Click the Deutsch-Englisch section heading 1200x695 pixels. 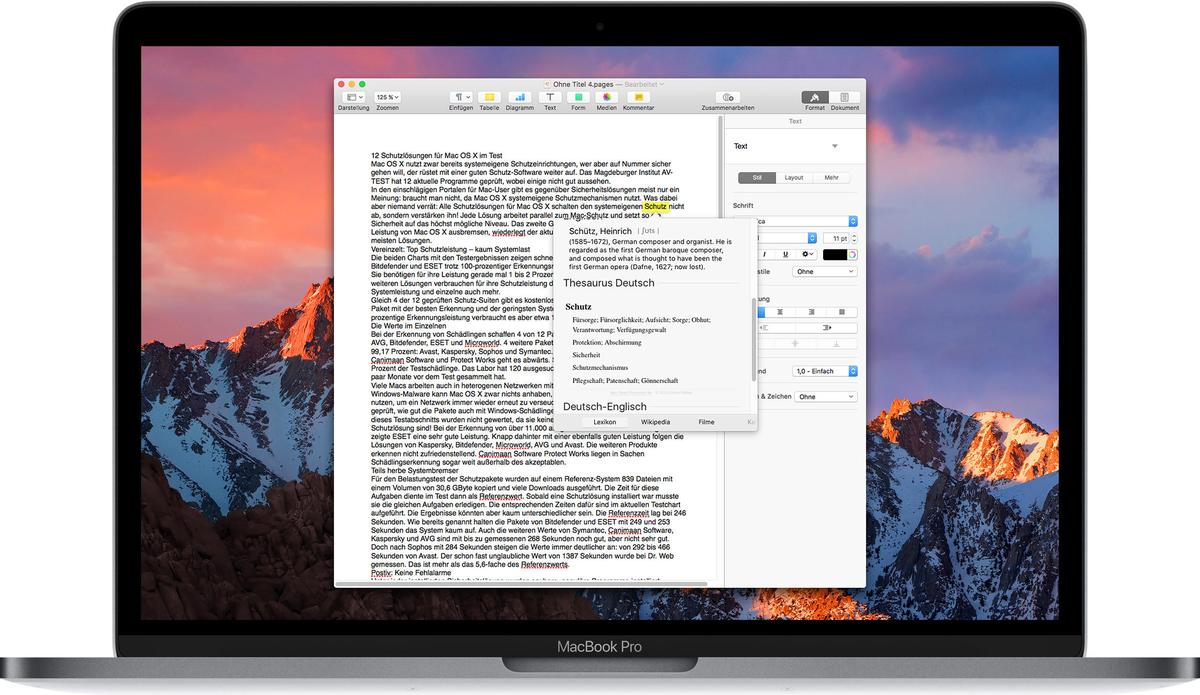pos(604,407)
